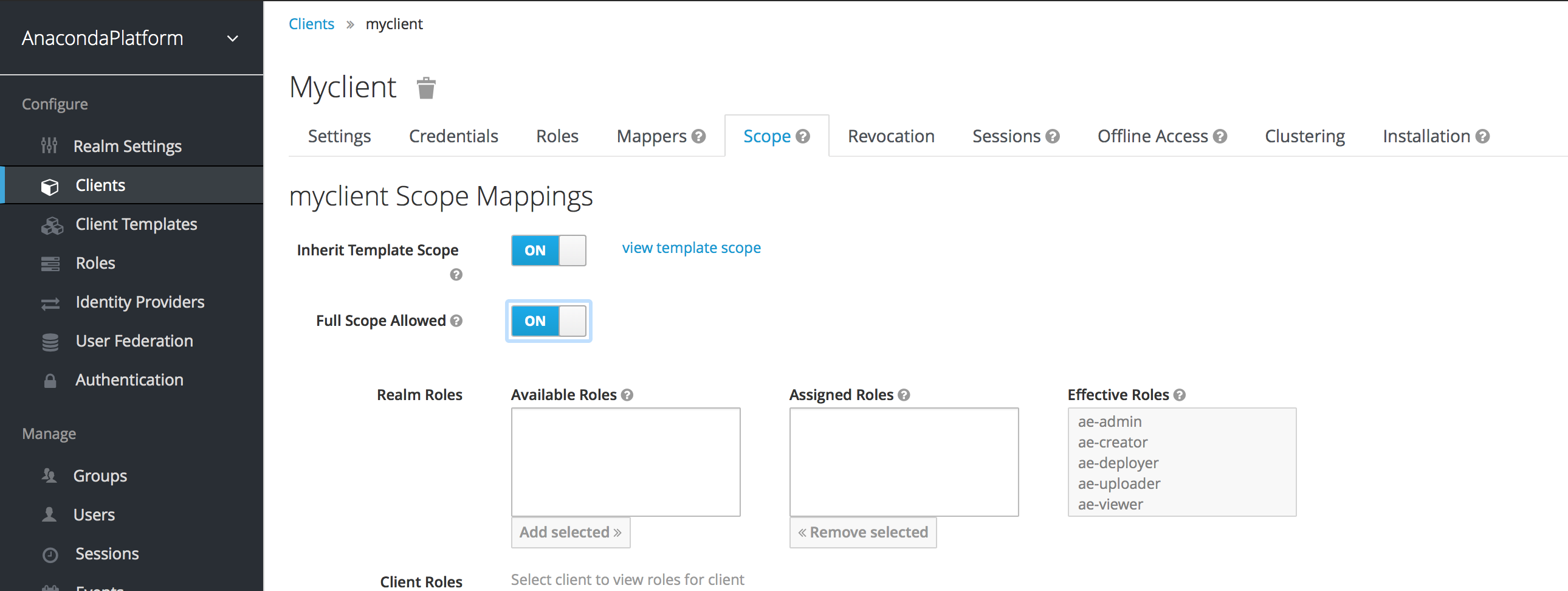Click the Client Templates cubes icon
Viewport: 1568px width, 591px height.
pos(52,226)
